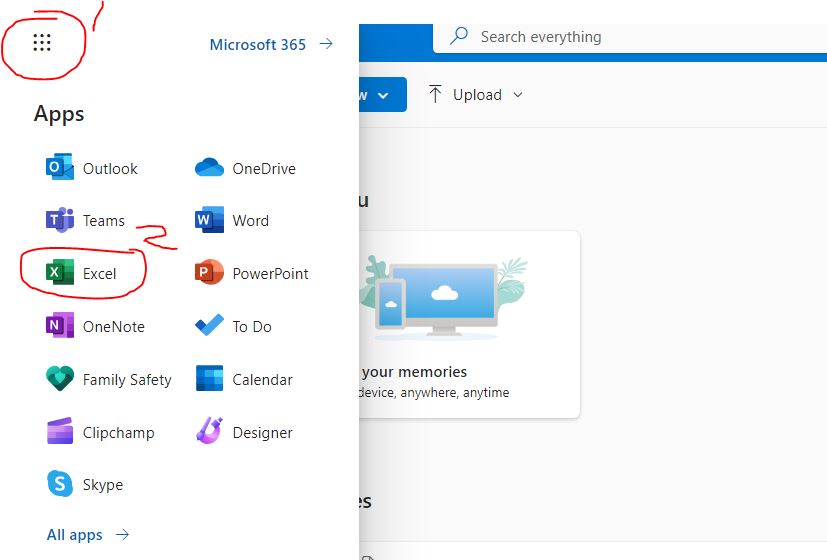View All apps link

tap(88, 535)
